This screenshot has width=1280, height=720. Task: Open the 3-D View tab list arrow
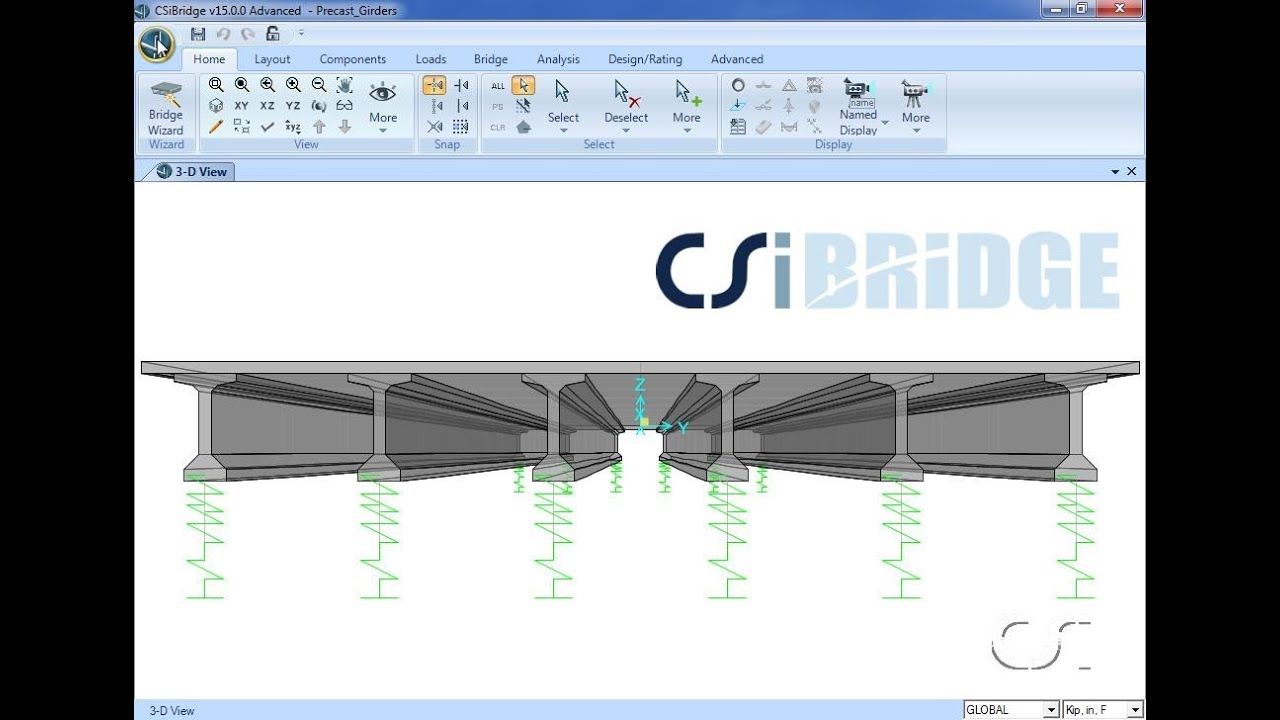click(x=1115, y=172)
